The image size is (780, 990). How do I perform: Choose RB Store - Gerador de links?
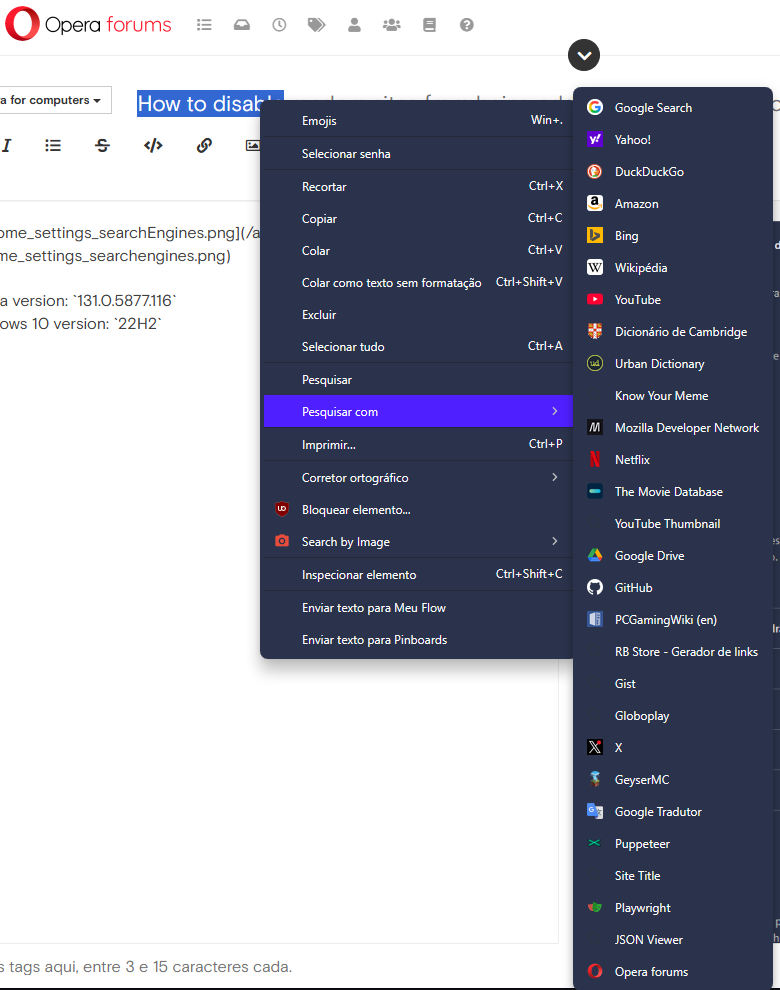tap(673, 652)
